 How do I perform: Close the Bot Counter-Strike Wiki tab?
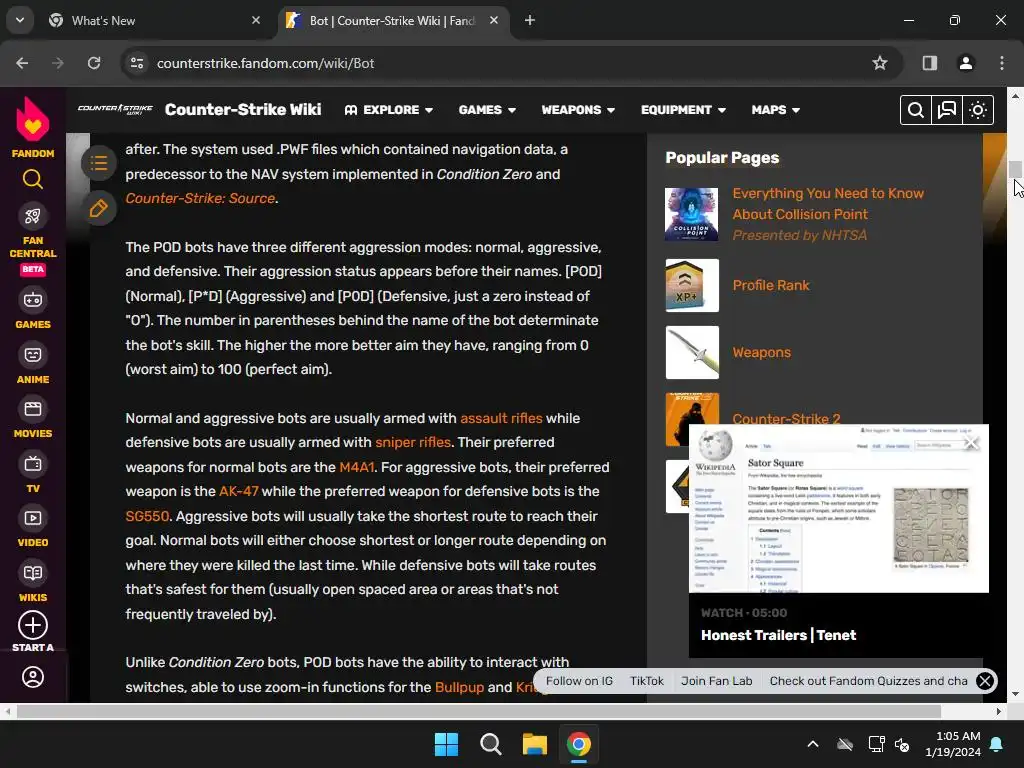pyautogui.click(x=494, y=20)
